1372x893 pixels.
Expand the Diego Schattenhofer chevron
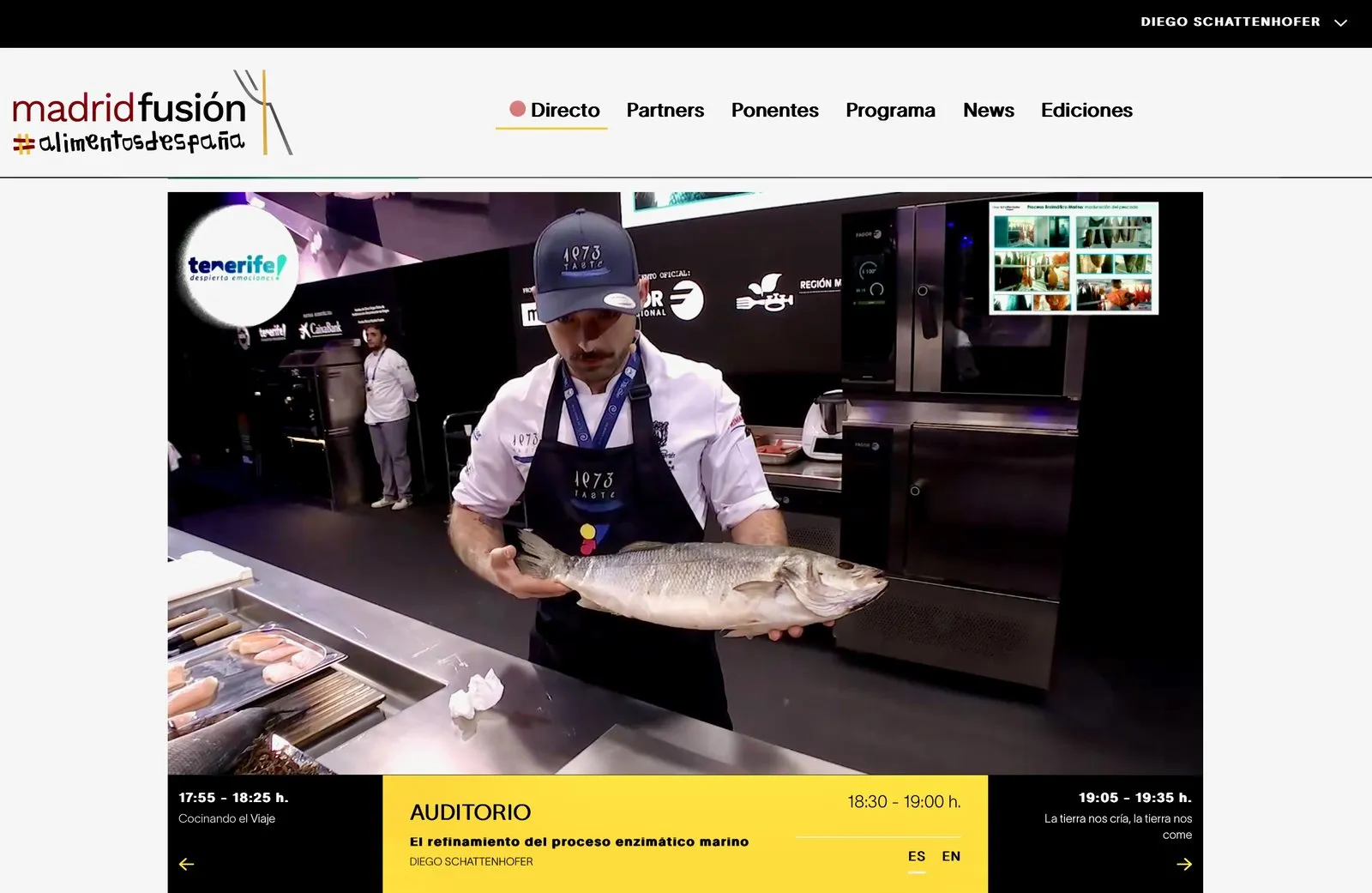click(1341, 22)
